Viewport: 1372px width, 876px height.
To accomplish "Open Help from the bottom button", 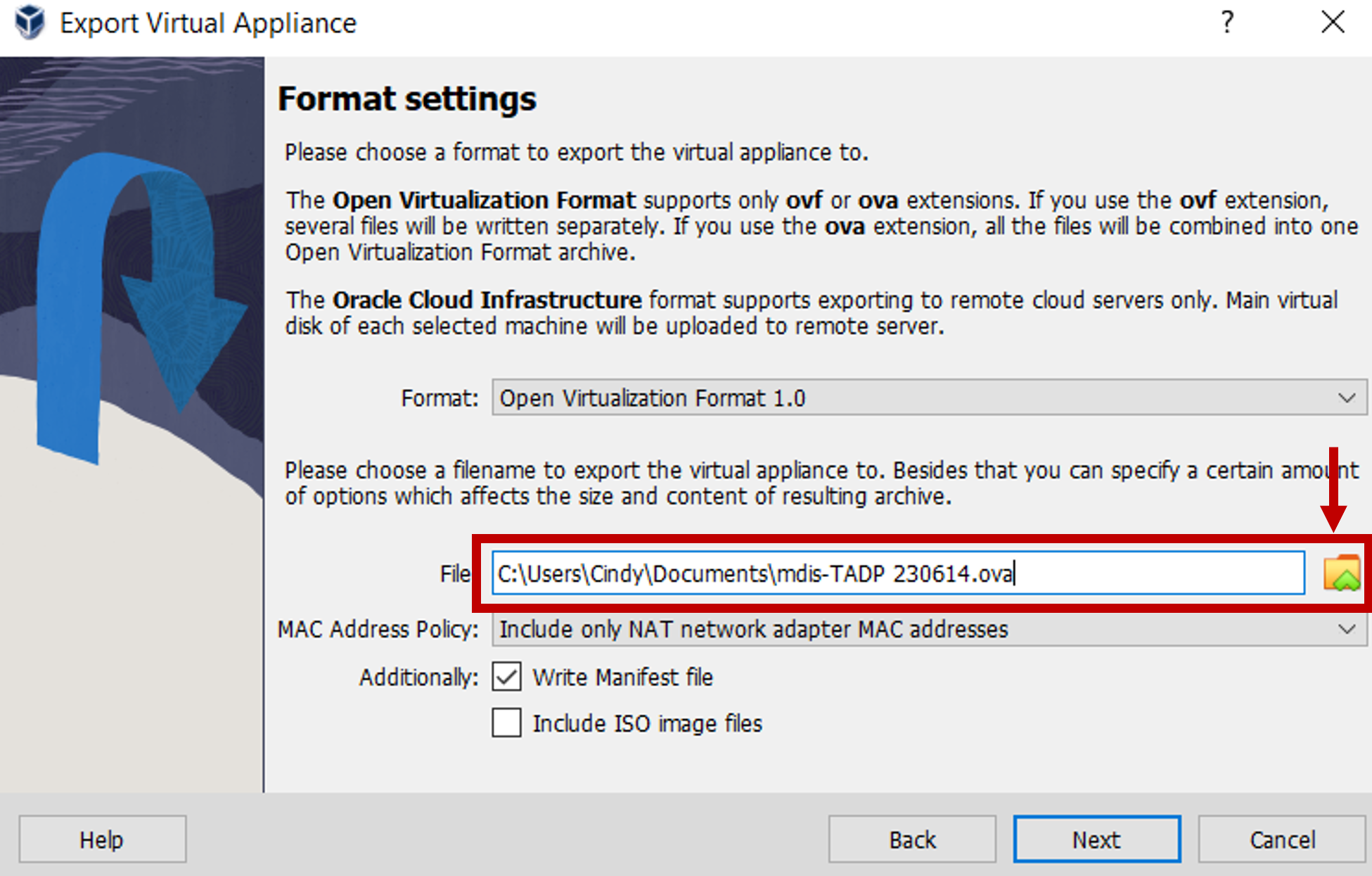I will (x=102, y=839).
